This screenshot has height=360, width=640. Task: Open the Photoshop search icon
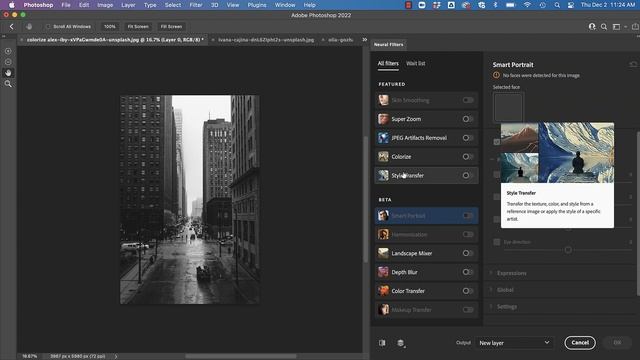pyautogui.click(x=604, y=27)
